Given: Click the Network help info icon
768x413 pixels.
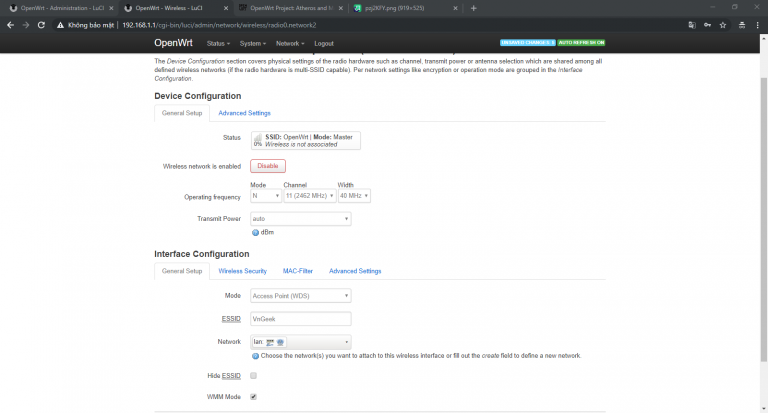Looking at the screenshot, I should [255, 356].
